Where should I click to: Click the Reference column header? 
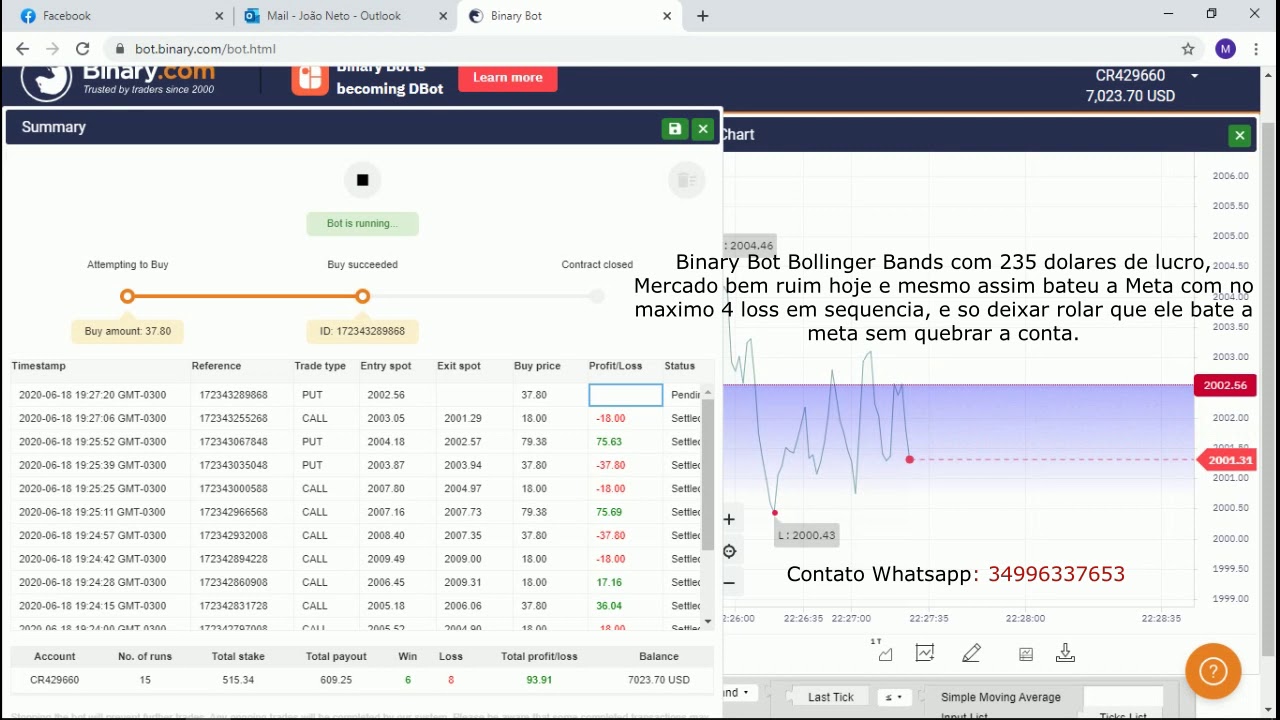[216, 366]
